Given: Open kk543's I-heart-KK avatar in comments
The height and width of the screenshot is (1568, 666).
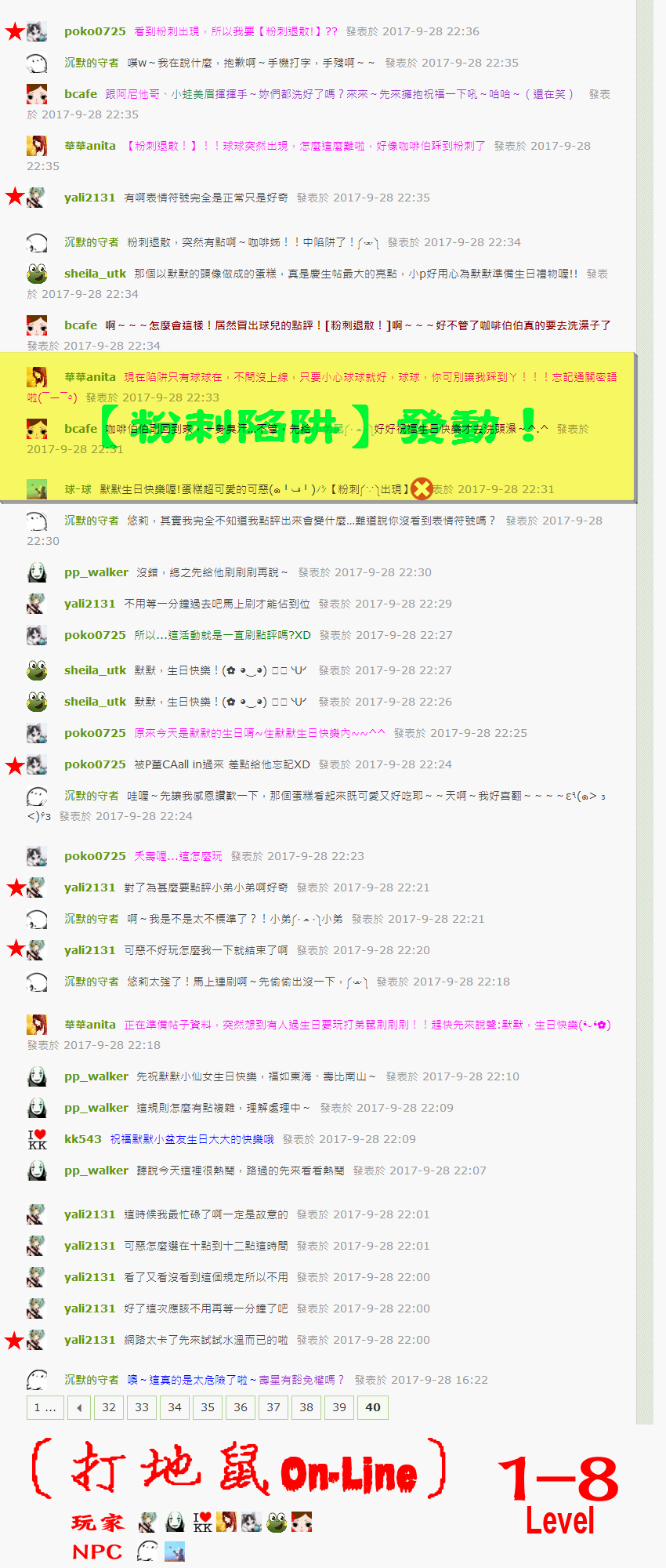Looking at the screenshot, I should pyautogui.click(x=37, y=1139).
